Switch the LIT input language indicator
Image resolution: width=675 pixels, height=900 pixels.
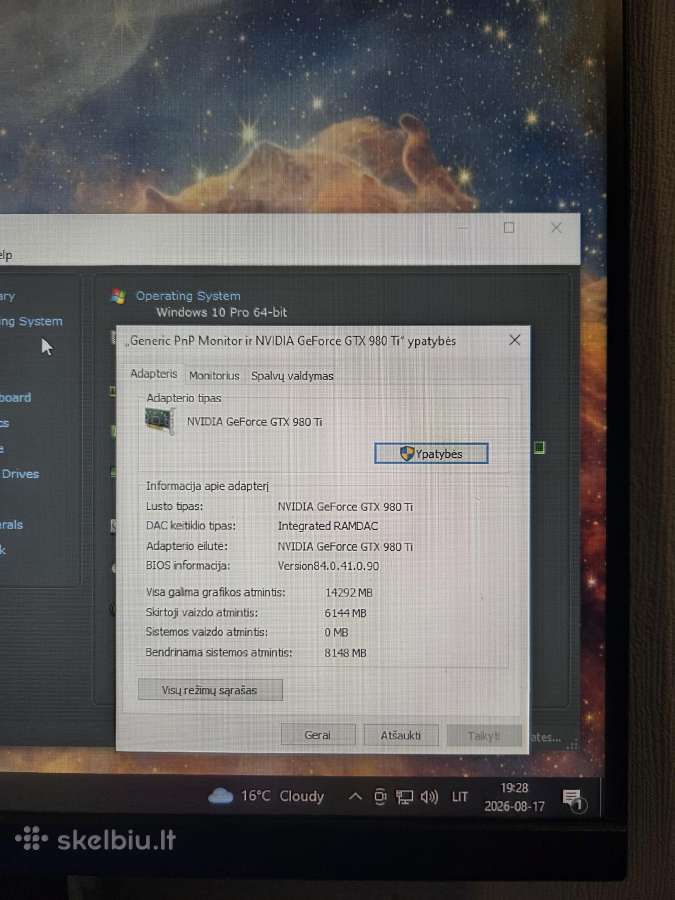click(460, 797)
